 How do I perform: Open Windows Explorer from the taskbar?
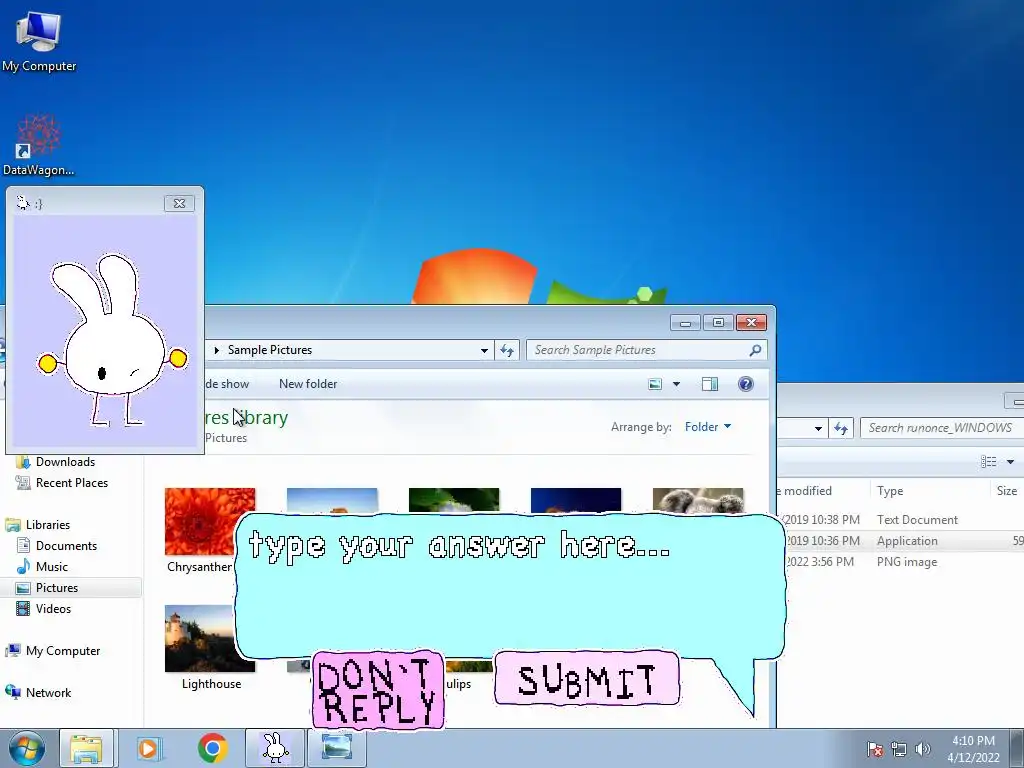(86, 748)
